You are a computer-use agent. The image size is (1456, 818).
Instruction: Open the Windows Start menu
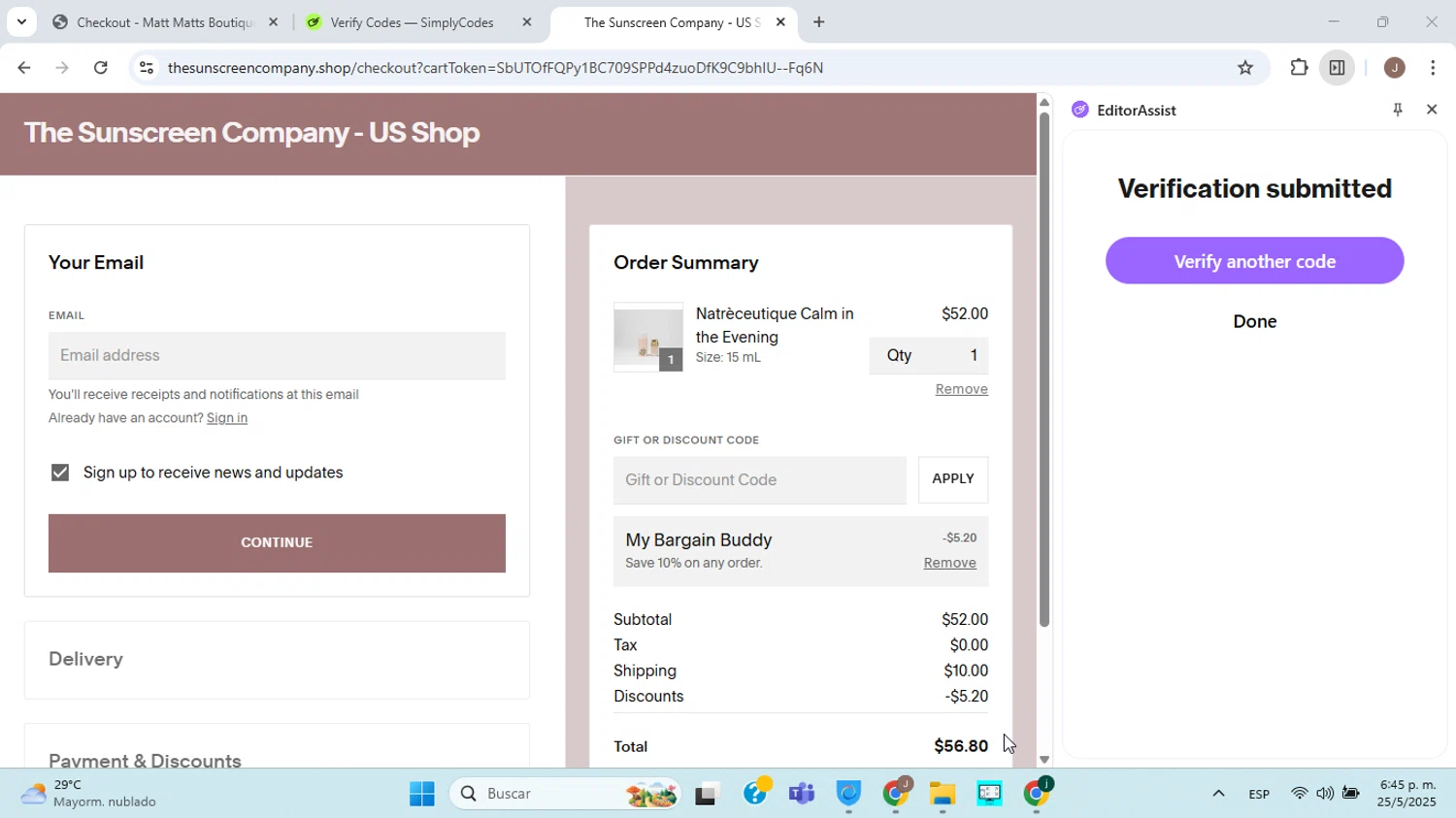(x=422, y=794)
